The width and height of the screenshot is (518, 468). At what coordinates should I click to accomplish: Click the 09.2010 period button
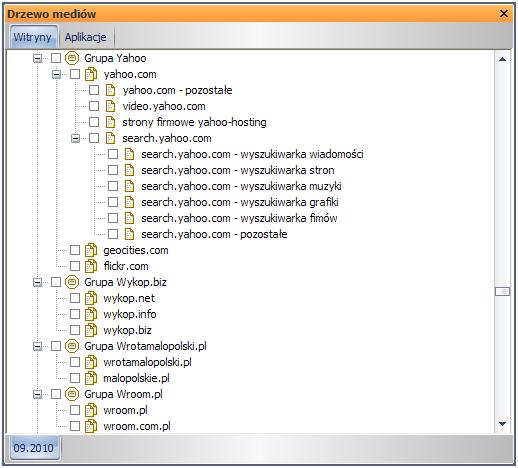click(x=33, y=448)
